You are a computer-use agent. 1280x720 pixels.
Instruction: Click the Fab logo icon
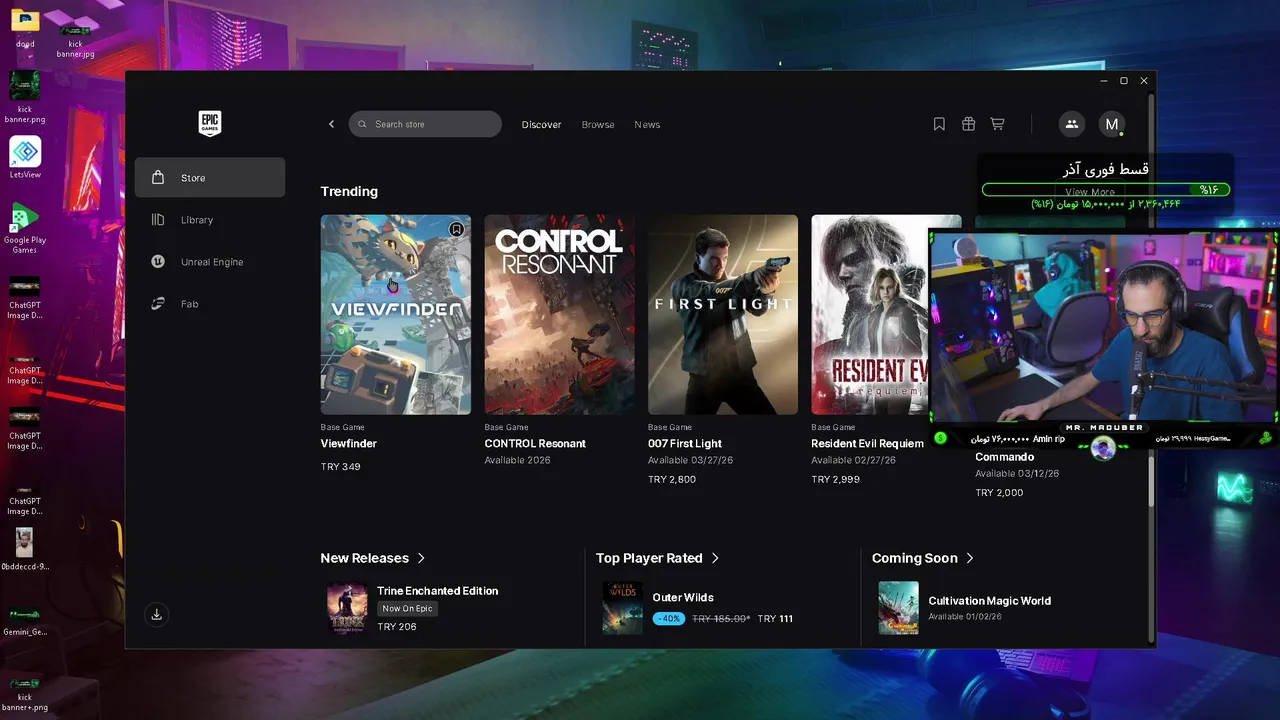(158, 304)
